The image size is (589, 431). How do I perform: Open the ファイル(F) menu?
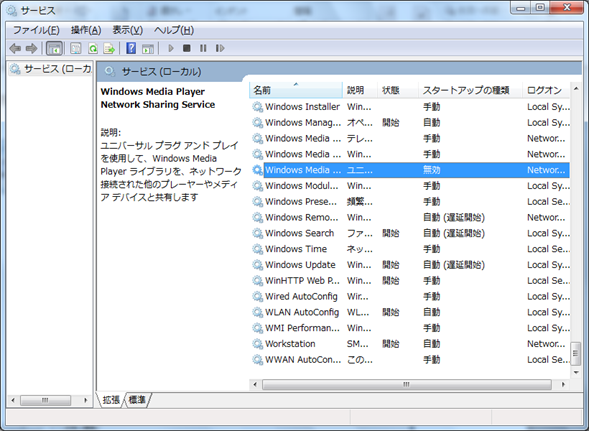click(36, 30)
